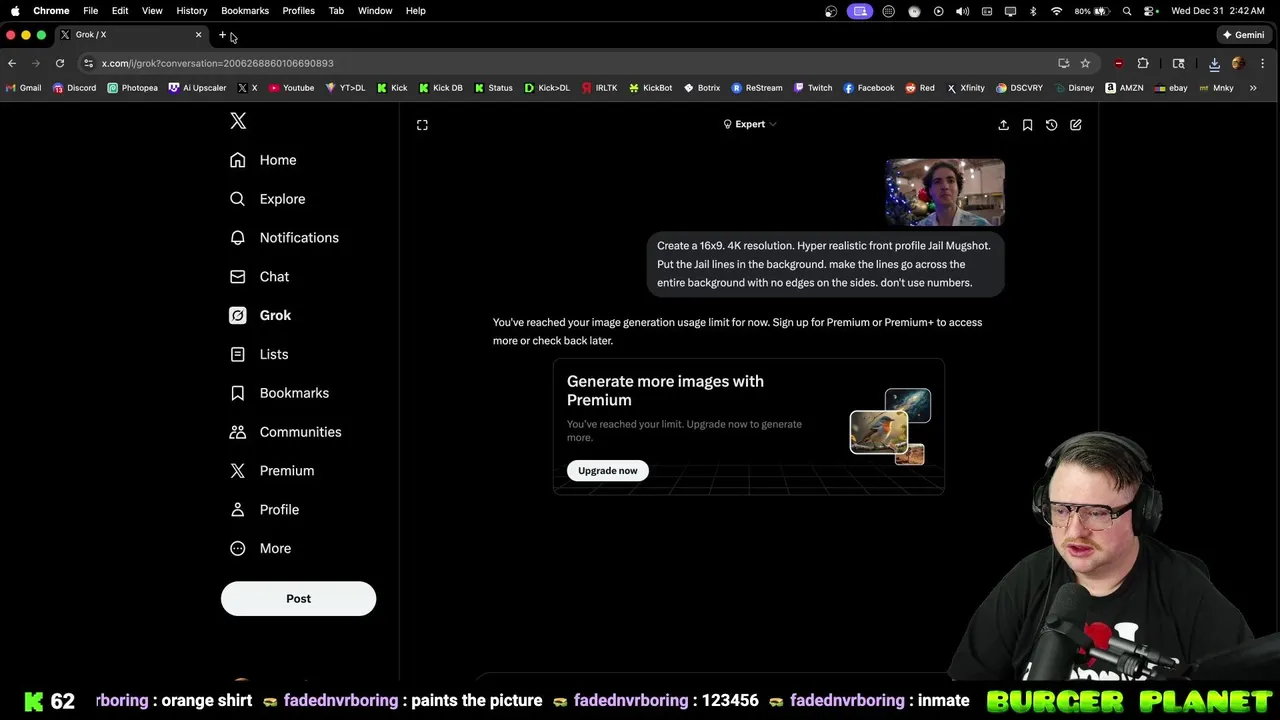Open the Edit menu

point(120,11)
